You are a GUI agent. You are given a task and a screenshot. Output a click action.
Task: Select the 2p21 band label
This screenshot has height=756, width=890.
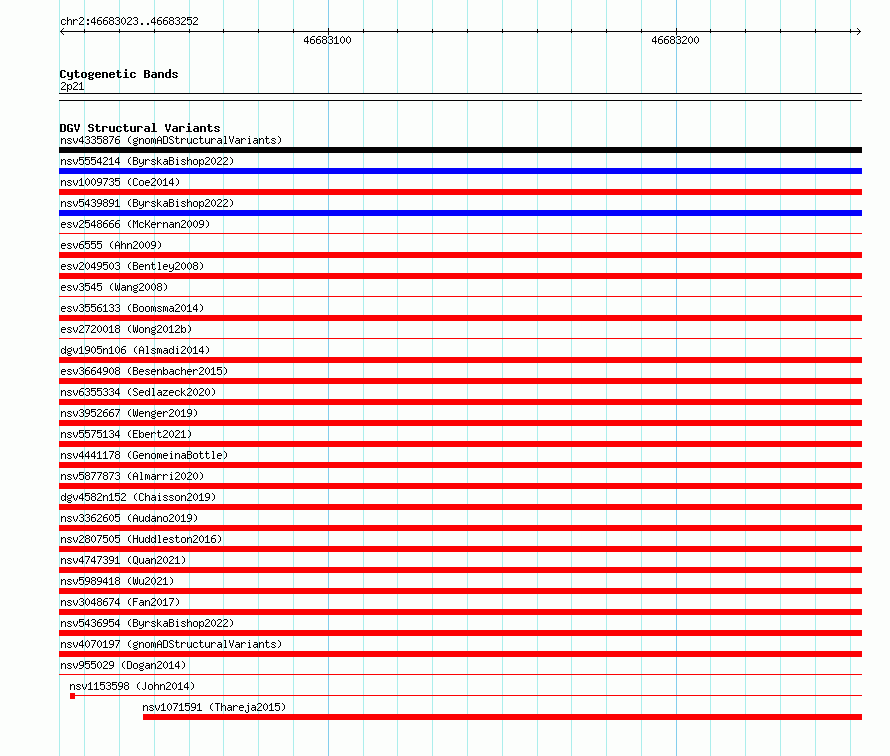pyautogui.click(x=72, y=86)
